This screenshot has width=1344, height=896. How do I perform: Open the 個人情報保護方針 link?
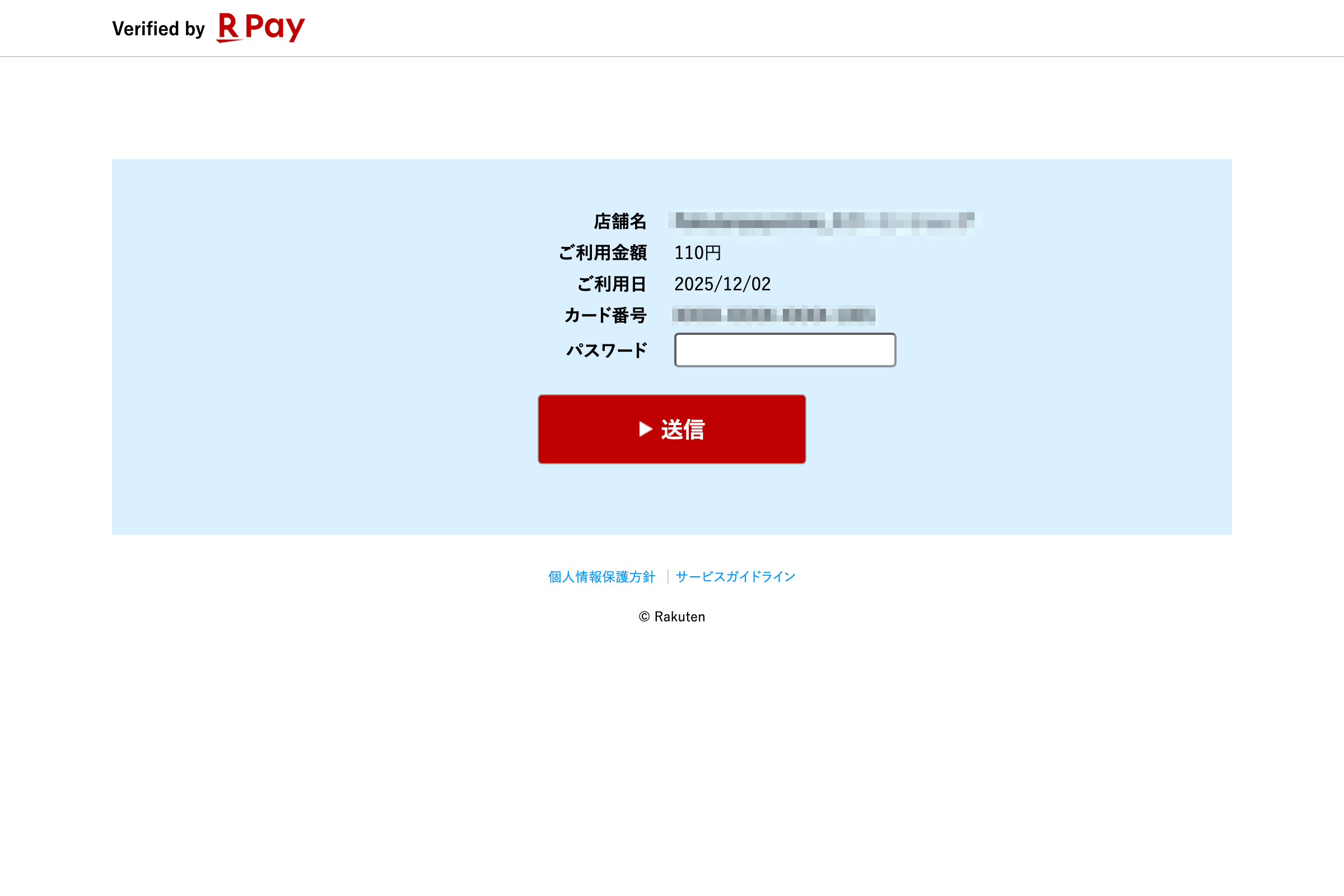click(x=601, y=577)
